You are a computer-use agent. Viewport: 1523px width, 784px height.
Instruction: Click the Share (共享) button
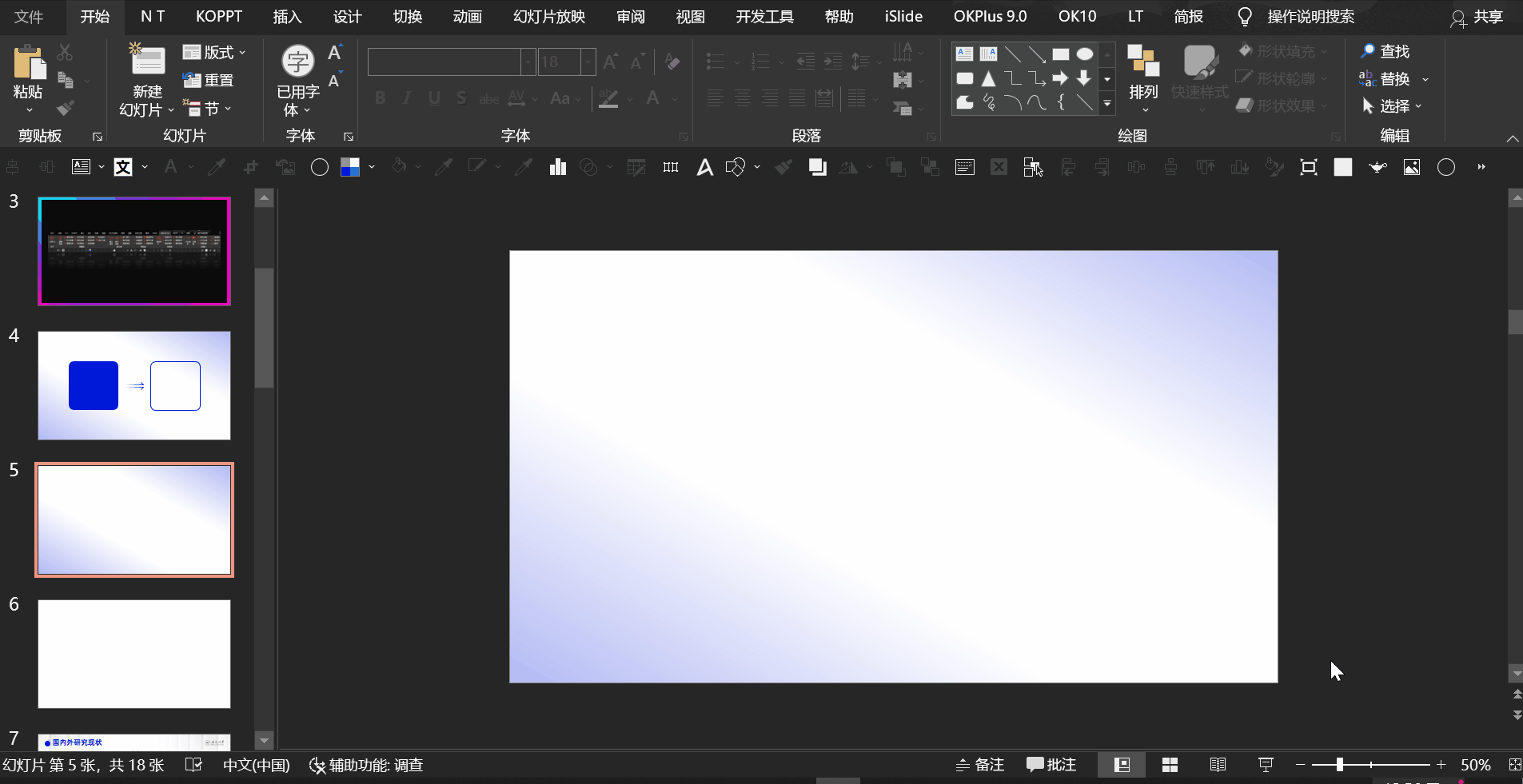point(1477,17)
